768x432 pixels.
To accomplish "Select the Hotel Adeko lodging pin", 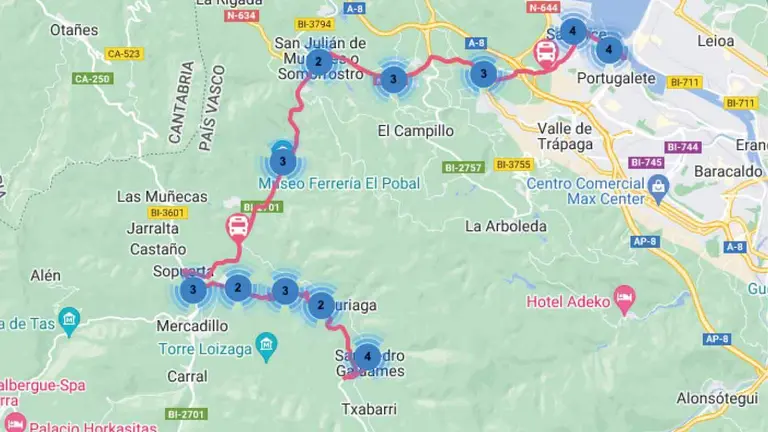I will [624, 300].
